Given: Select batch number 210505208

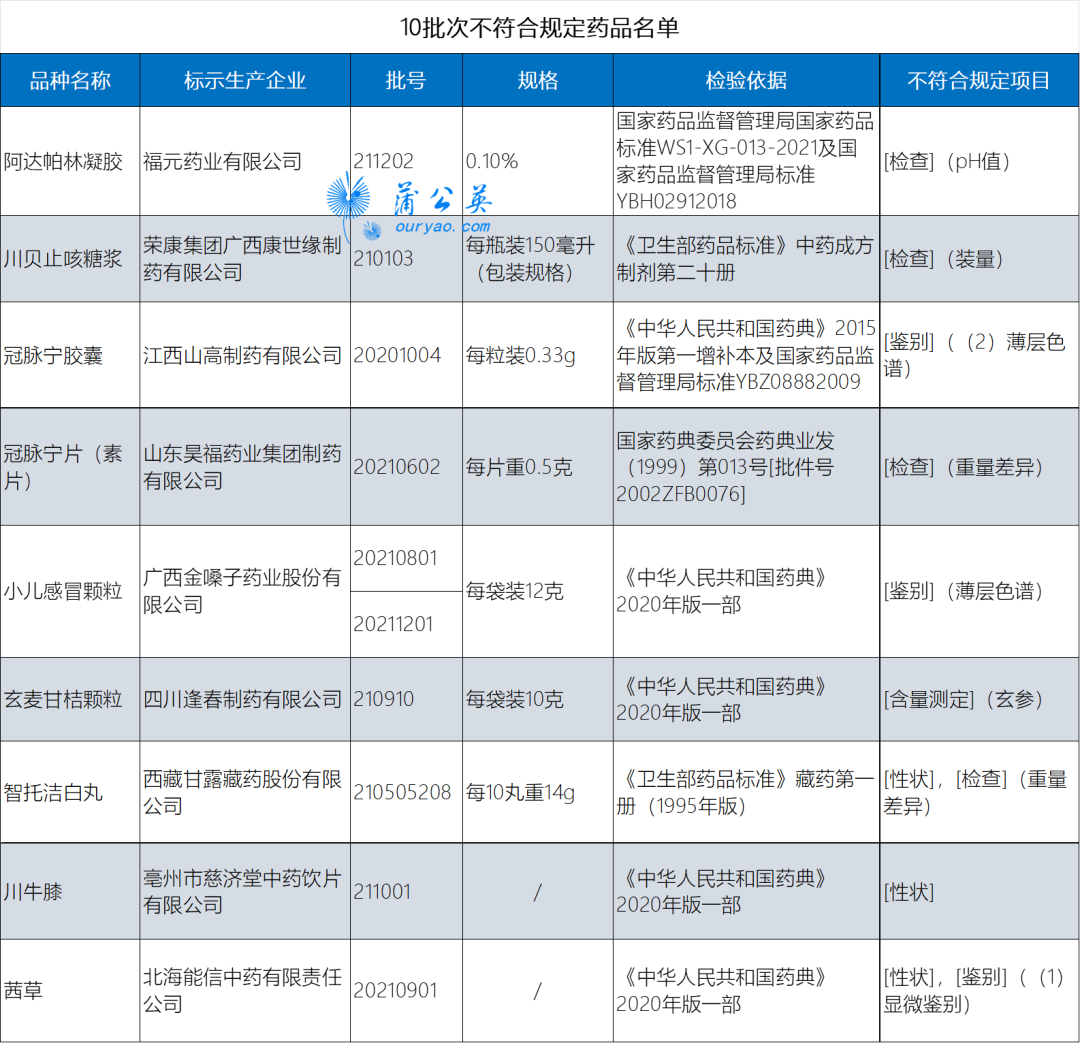Looking at the screenshot, I should (x=406, y=792).
